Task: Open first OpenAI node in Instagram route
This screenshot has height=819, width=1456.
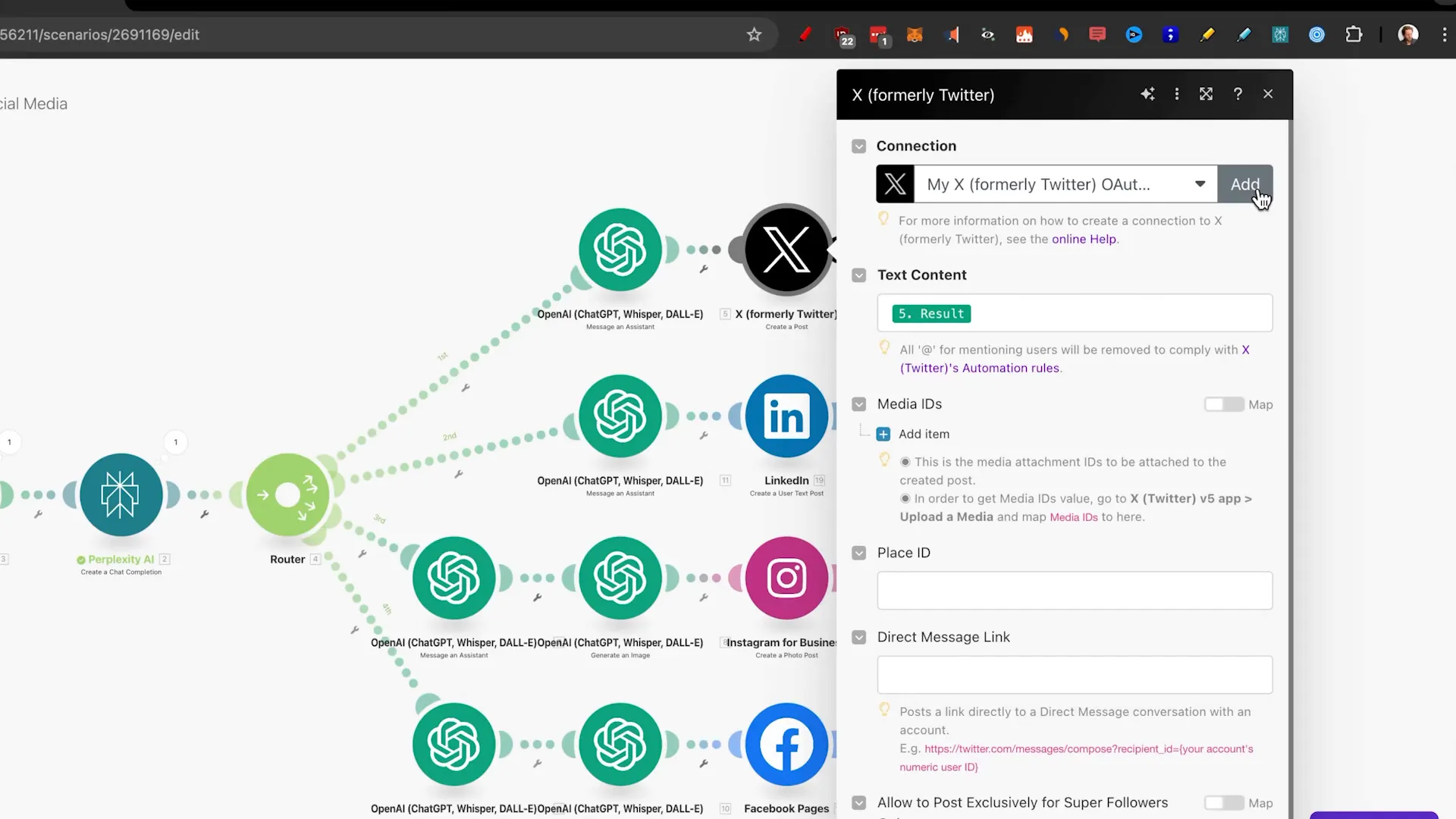Action: pos(453,578)
